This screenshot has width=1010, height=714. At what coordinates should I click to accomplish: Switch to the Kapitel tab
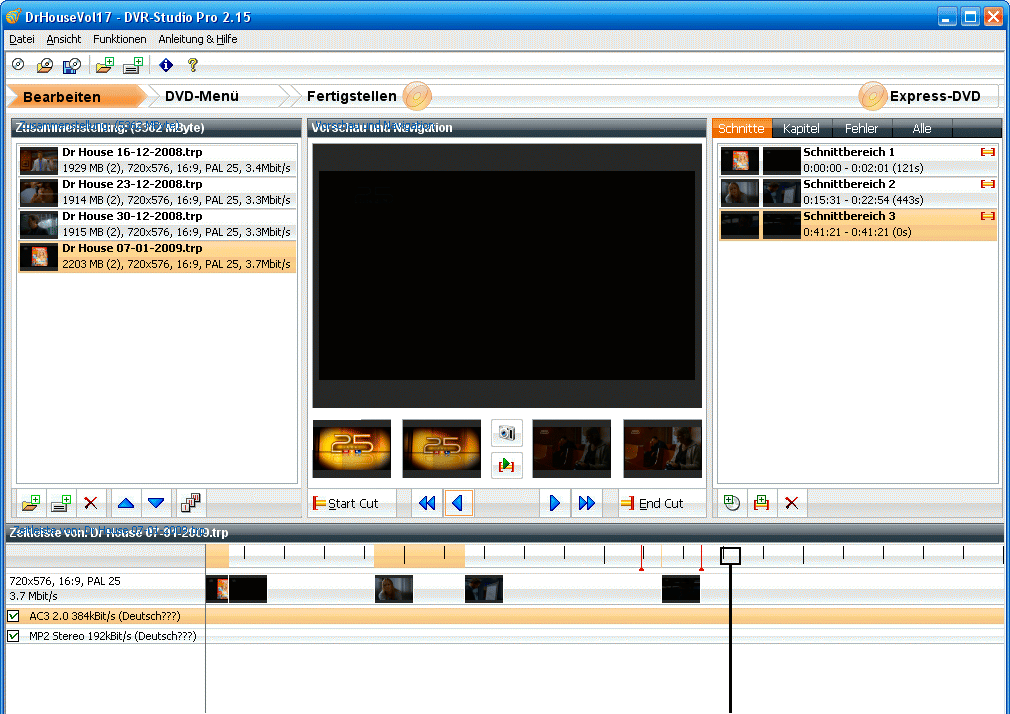coord(801,129)
